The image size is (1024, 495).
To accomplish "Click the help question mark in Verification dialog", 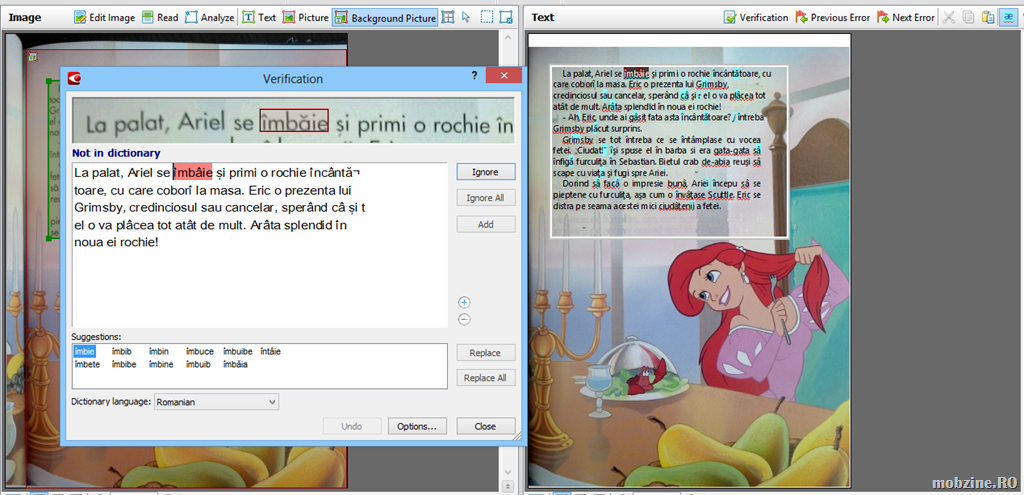I will click(474, 77).
